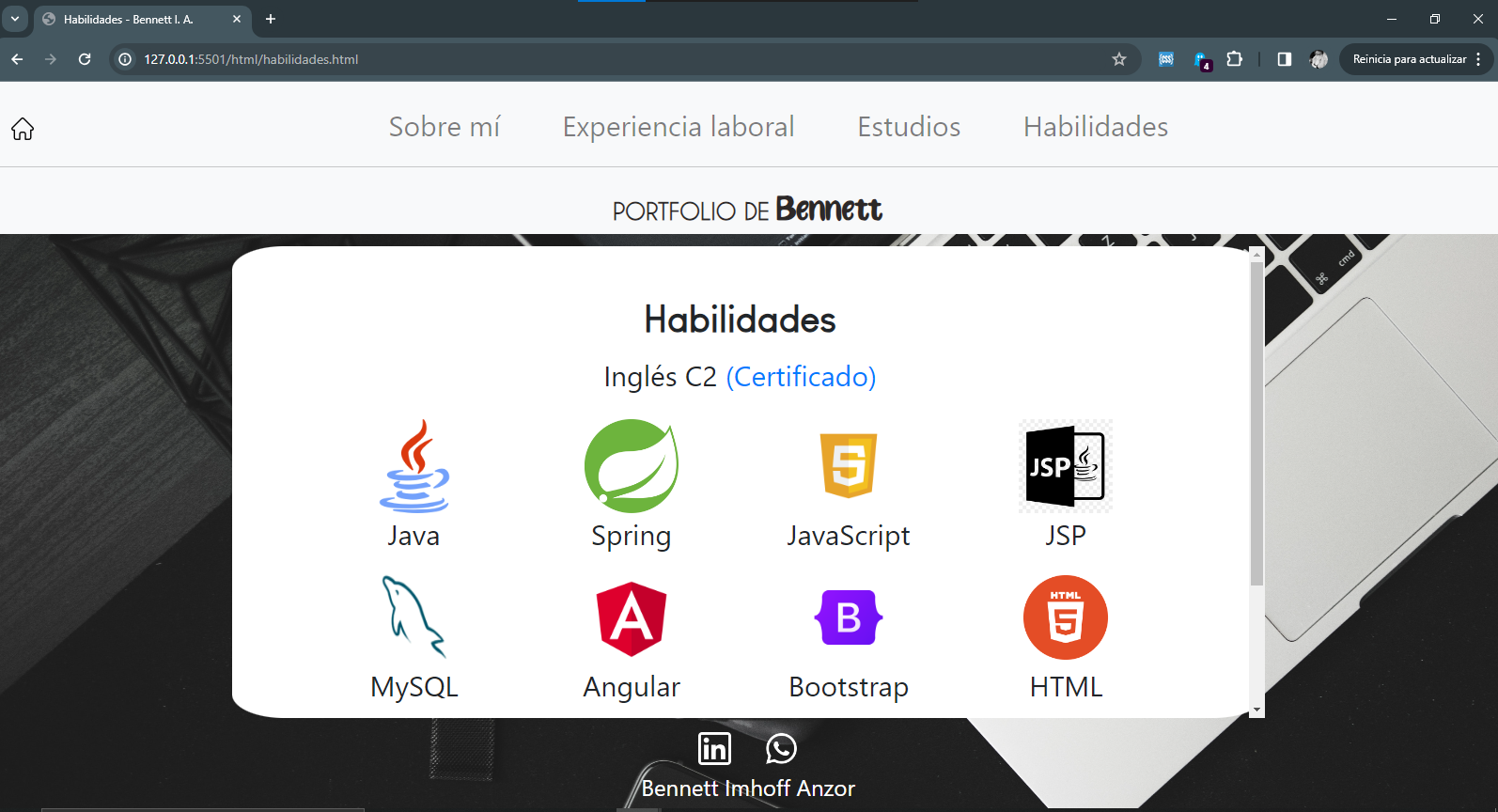
Task: View site information icon in address bar
Action: point(125,59)
